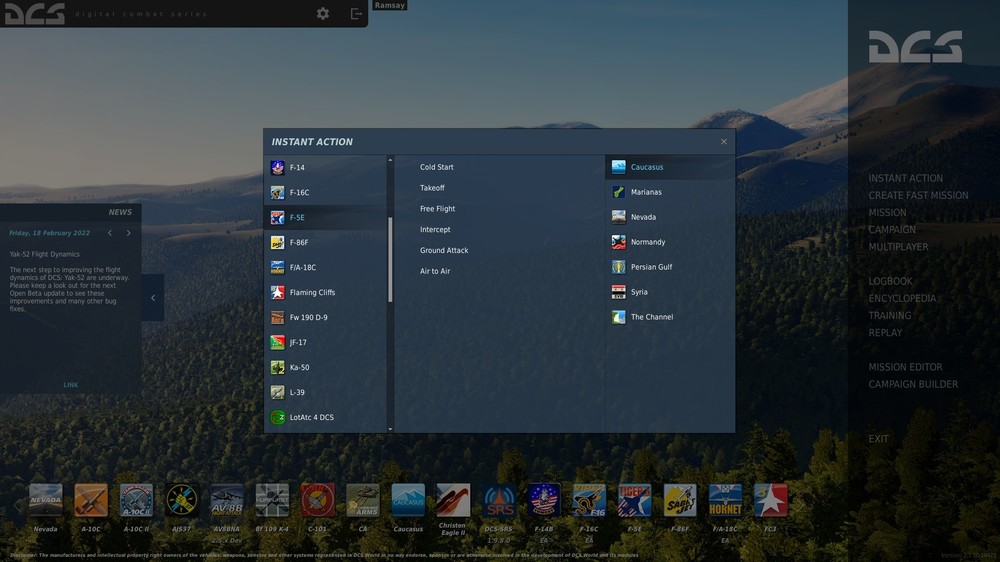Open CAMPAIGN from main menu
Viewport: 1000px width, 562px height.
click(892, 230)
